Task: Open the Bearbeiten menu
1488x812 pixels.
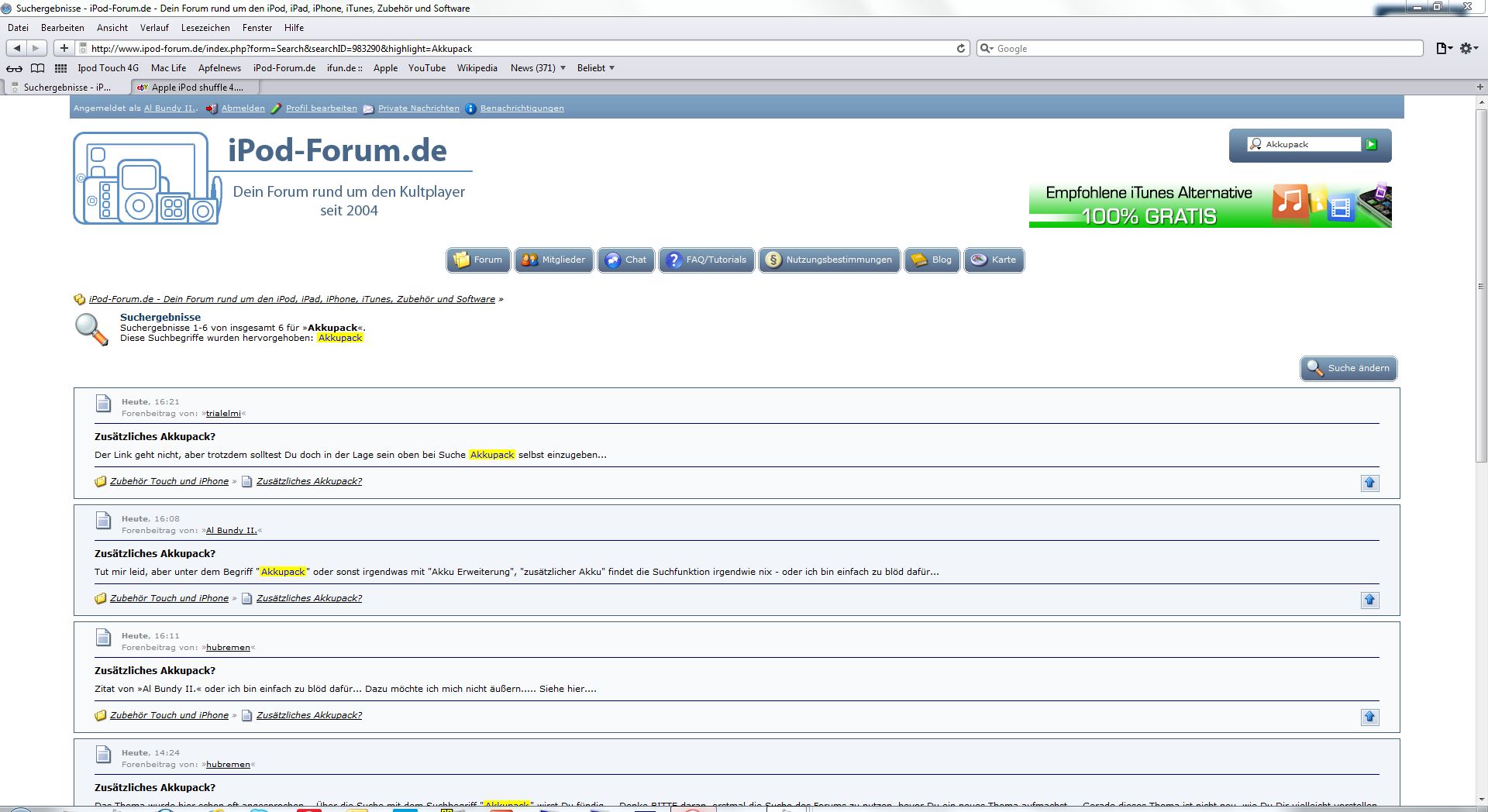Action: pos(63,28)
